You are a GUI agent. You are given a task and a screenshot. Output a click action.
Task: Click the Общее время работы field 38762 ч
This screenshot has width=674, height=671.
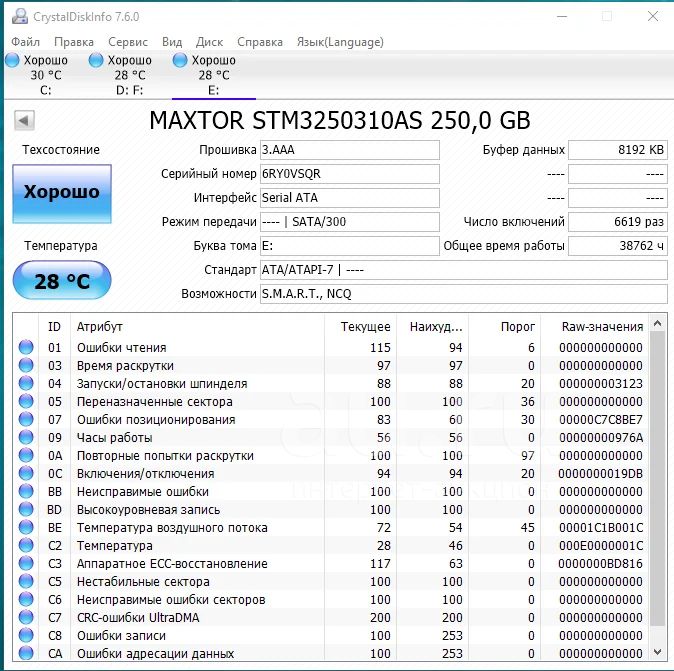tap(618, 246)
